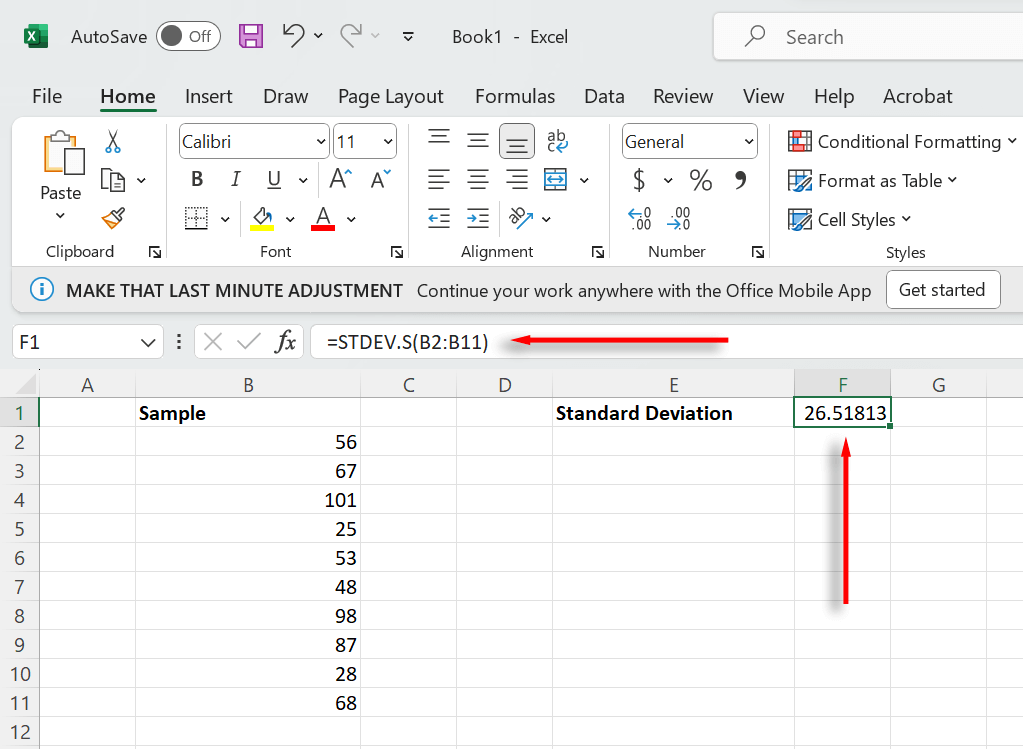Switch to the Formulas tab
Screen dimensions: 1023x749
[x=514, y=97]
